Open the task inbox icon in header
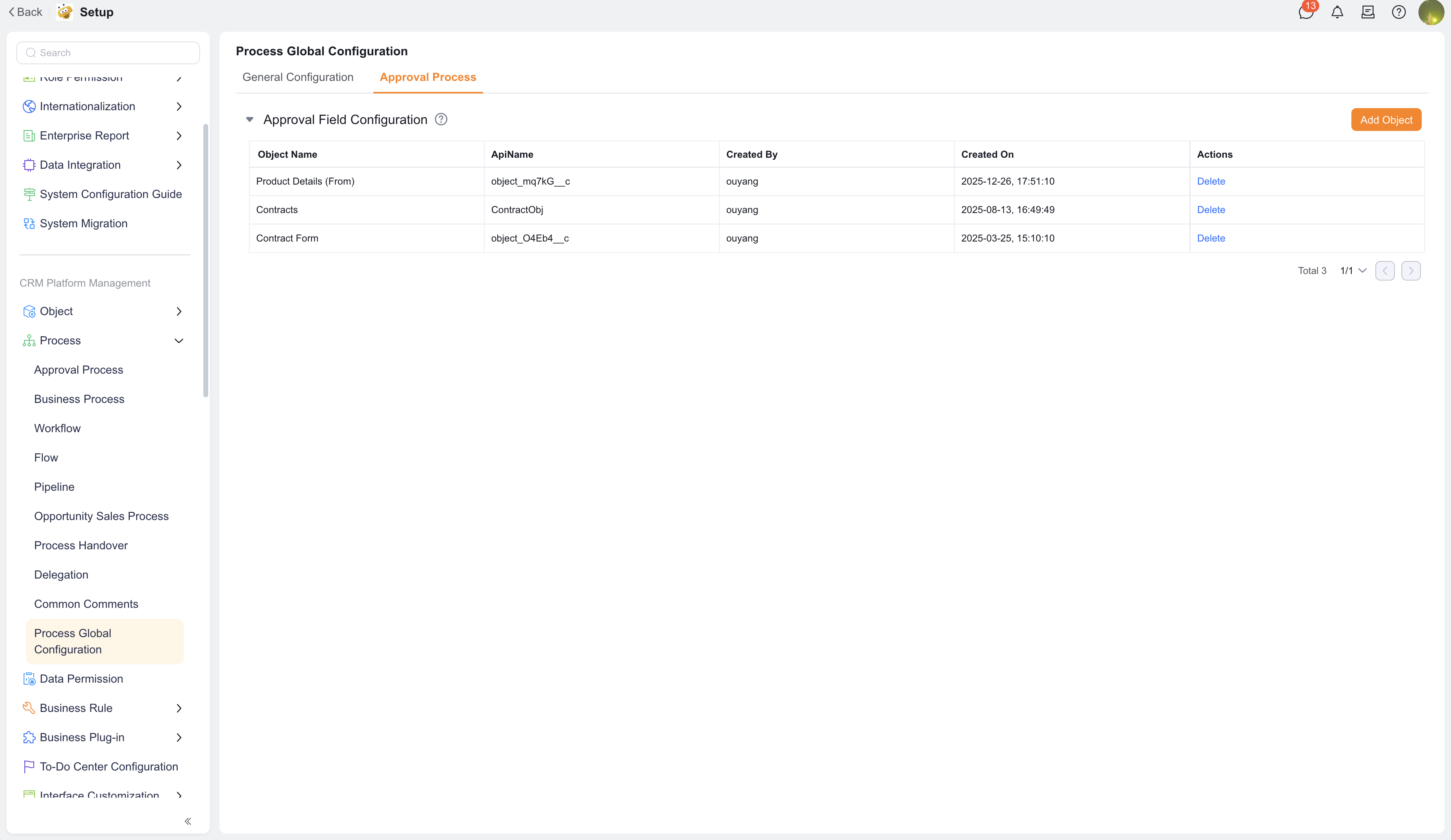The height and width of the screenshot is (840, 1451). click(1368, 12)
